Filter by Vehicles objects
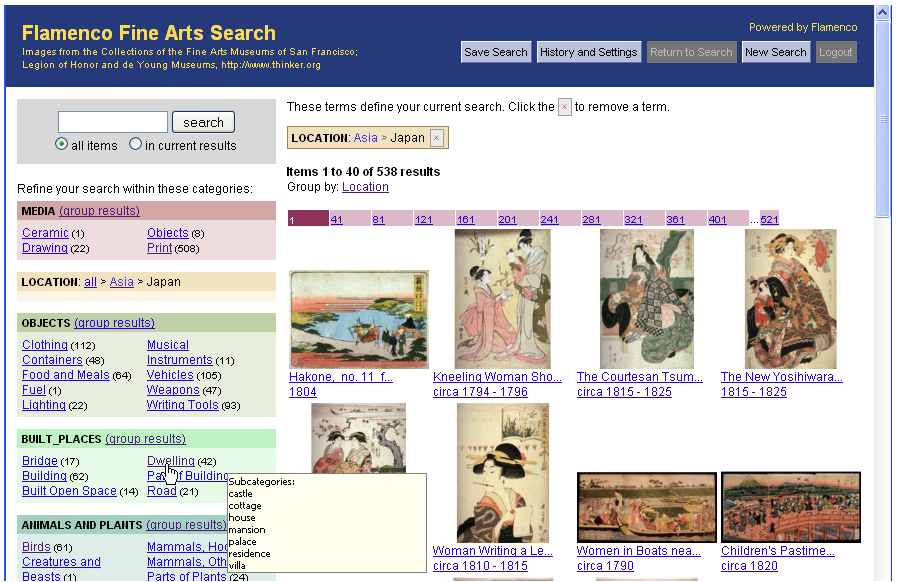The height and width of the screenshot is (582, 897). point(170,375)
